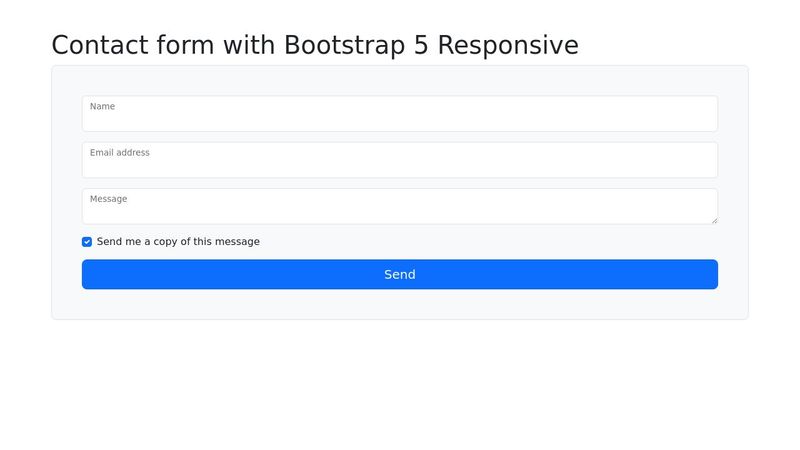
Task: Click the gray card area below Send button
Action: (x=399, y=304)
